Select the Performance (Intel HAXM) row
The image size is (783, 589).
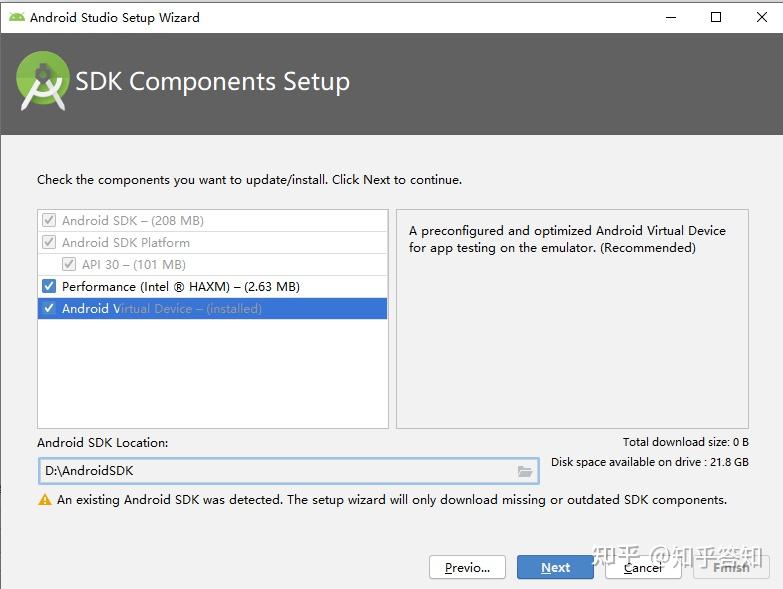(213, 287)
